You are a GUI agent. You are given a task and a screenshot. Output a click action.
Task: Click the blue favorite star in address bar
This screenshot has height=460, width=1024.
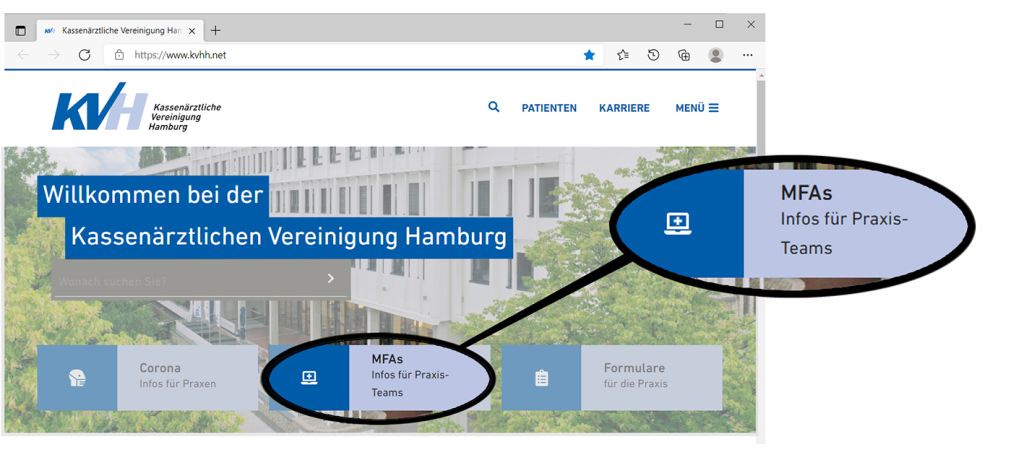589,56
